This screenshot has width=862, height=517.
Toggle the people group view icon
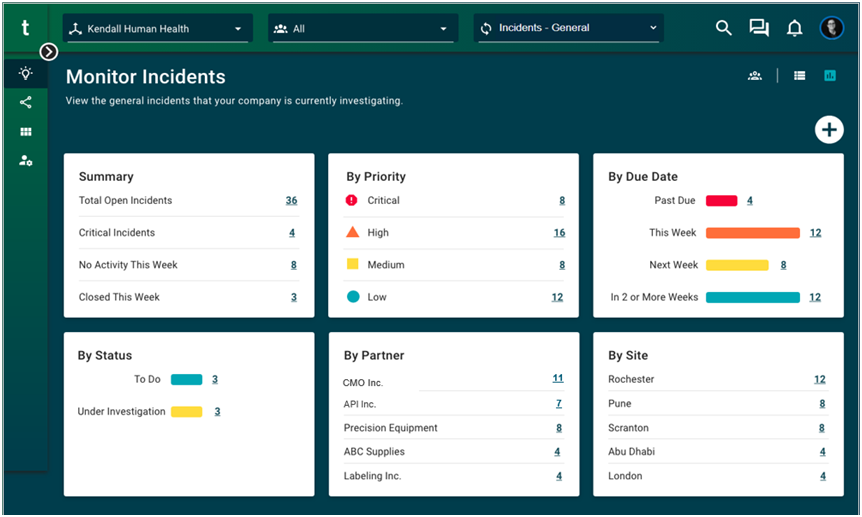click(x=755, y=76)
